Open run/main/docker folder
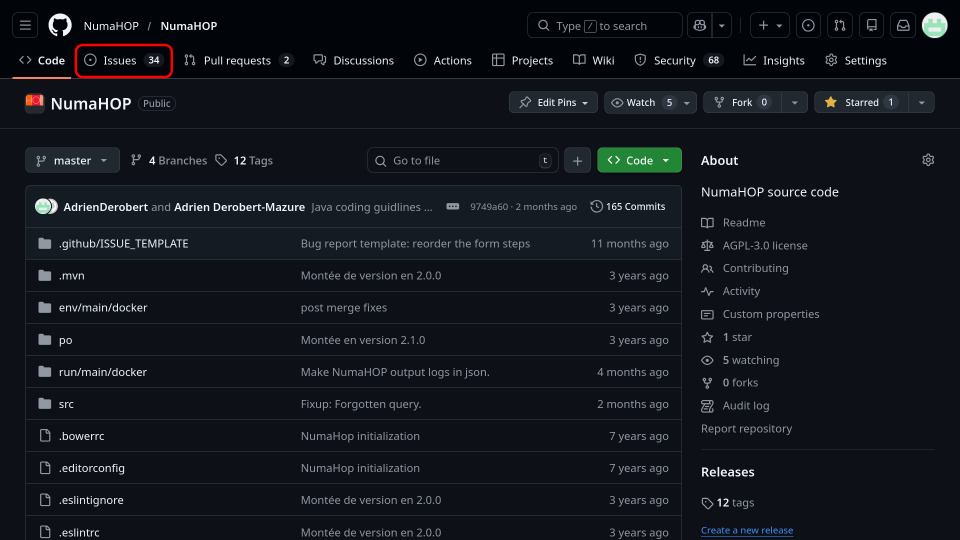Screen dimensions: 960x540 [x=103, y=372]
